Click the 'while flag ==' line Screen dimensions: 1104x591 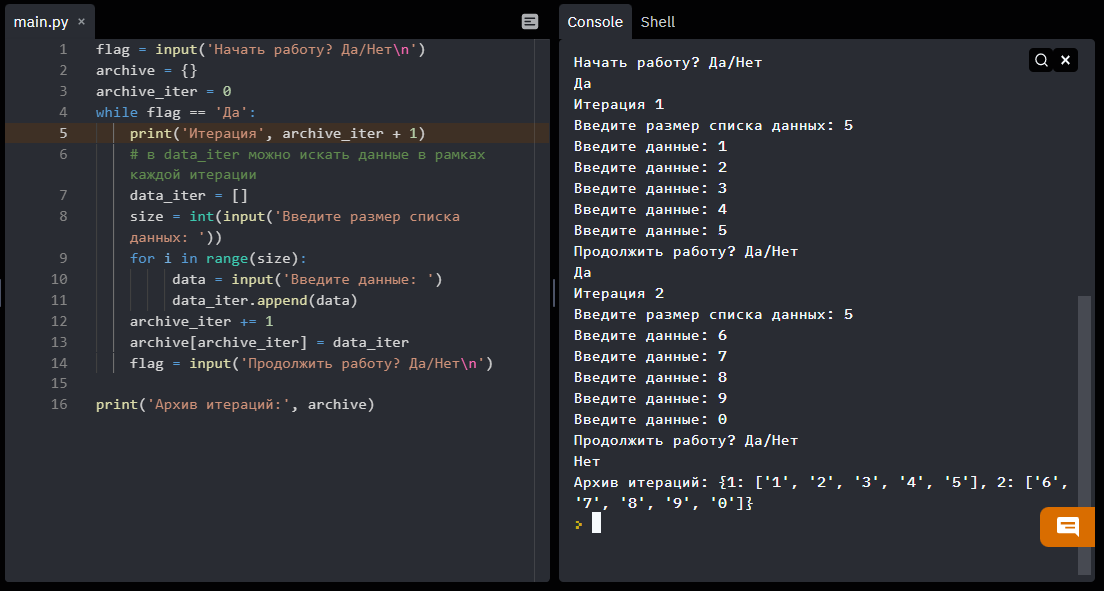(177, 113)
